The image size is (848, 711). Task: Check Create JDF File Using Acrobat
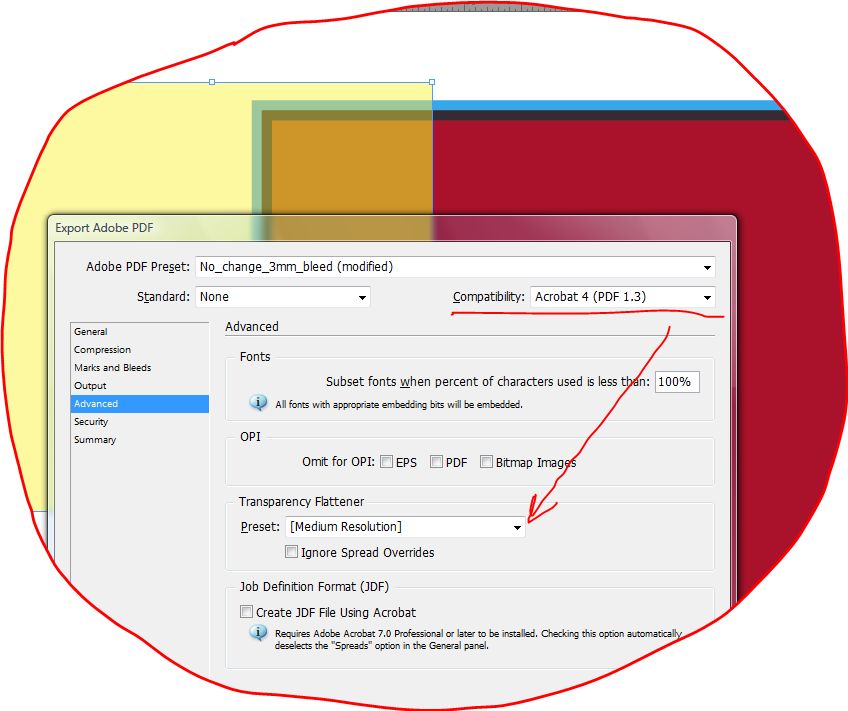tap(246, 612)
